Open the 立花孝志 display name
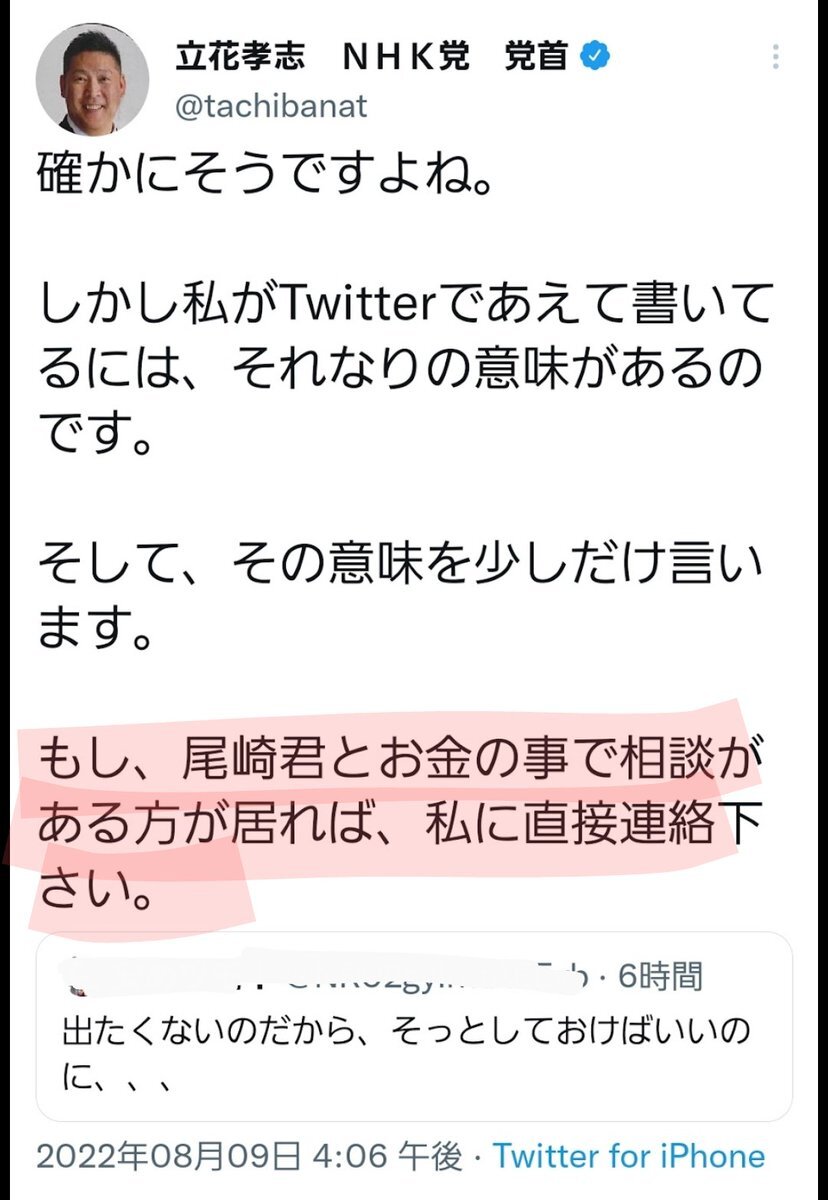828x1200 pixels. tap(241, 58)
